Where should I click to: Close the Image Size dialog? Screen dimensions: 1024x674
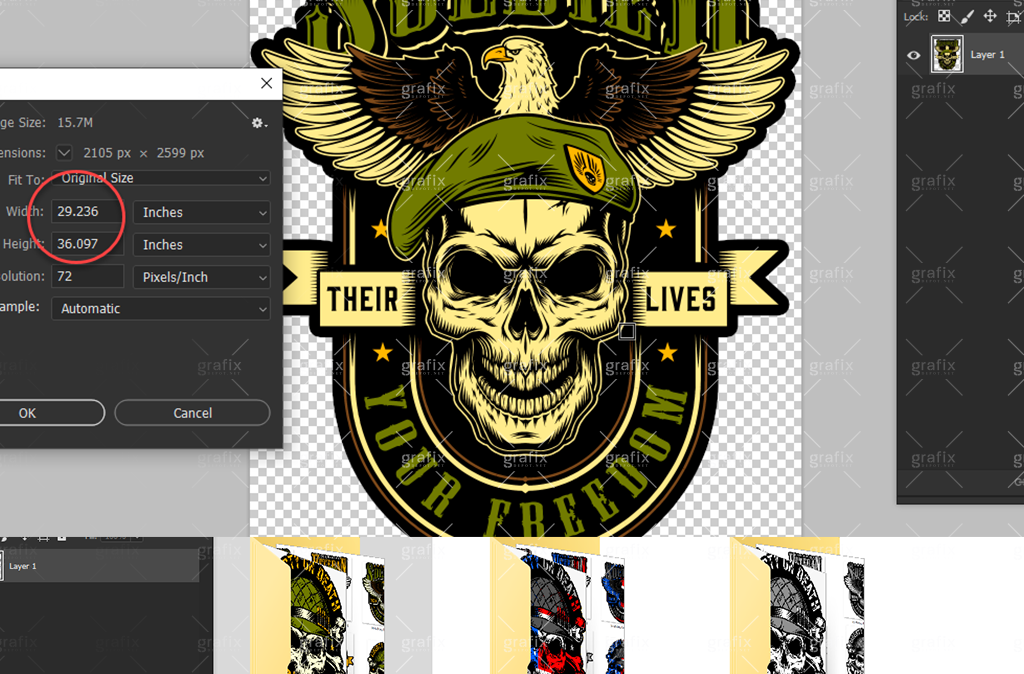(266, 84)
